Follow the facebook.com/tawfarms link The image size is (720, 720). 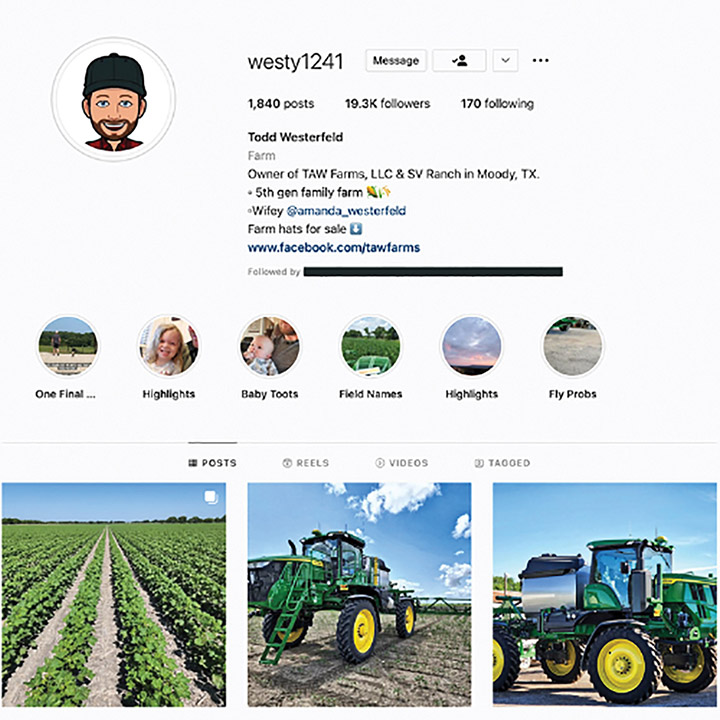pos(334,248)
